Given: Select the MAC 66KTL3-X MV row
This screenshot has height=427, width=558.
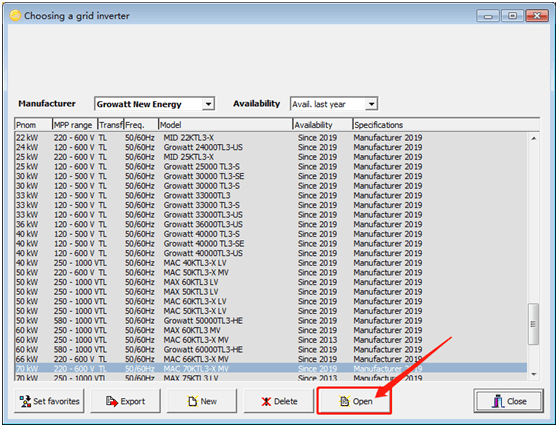Looking at the screenshot, I should pos(271,359).
